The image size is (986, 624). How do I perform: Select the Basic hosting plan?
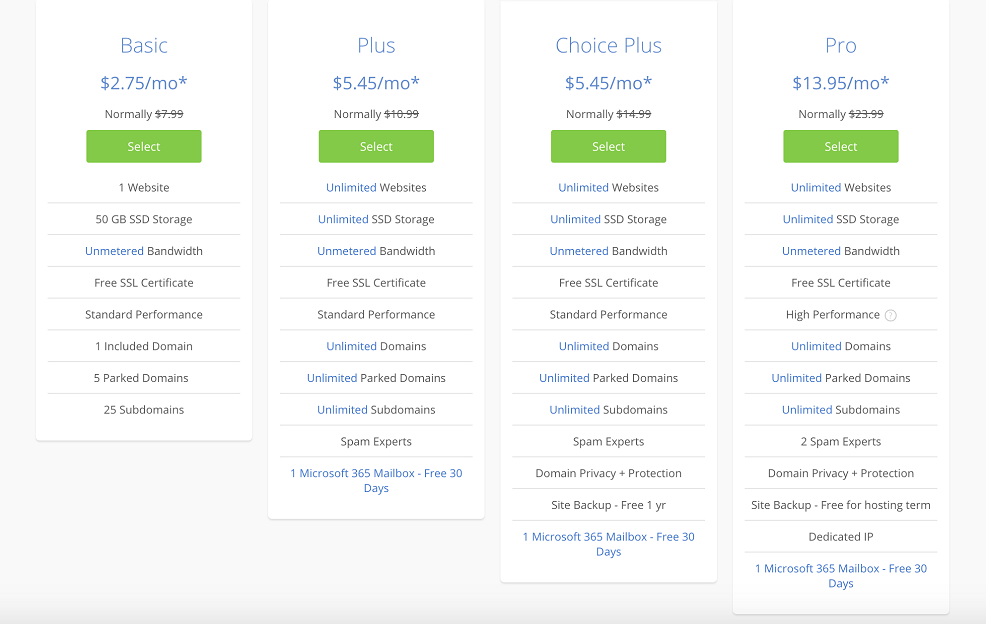(144, 147)
